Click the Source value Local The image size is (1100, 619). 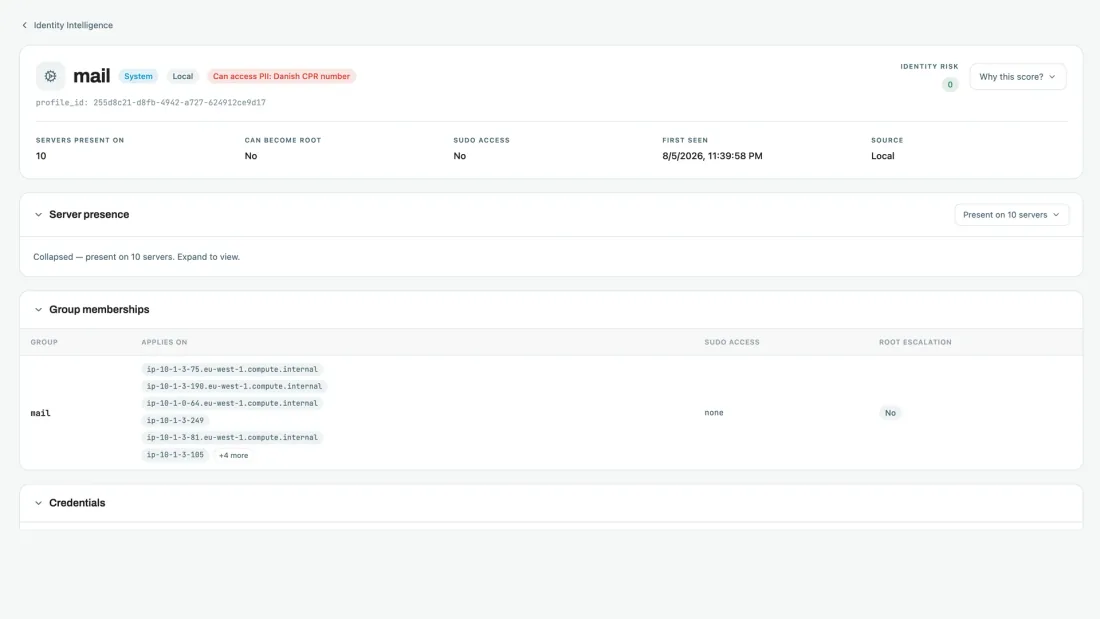(x=883, y=156)
